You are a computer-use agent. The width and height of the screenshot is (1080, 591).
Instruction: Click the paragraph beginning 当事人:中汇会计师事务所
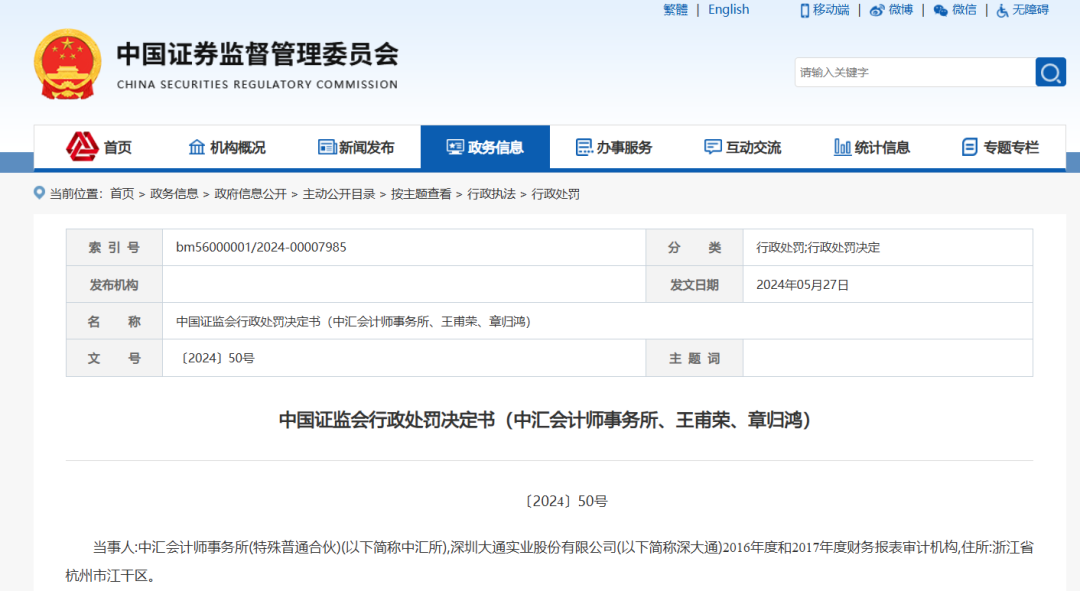[549, 561]
